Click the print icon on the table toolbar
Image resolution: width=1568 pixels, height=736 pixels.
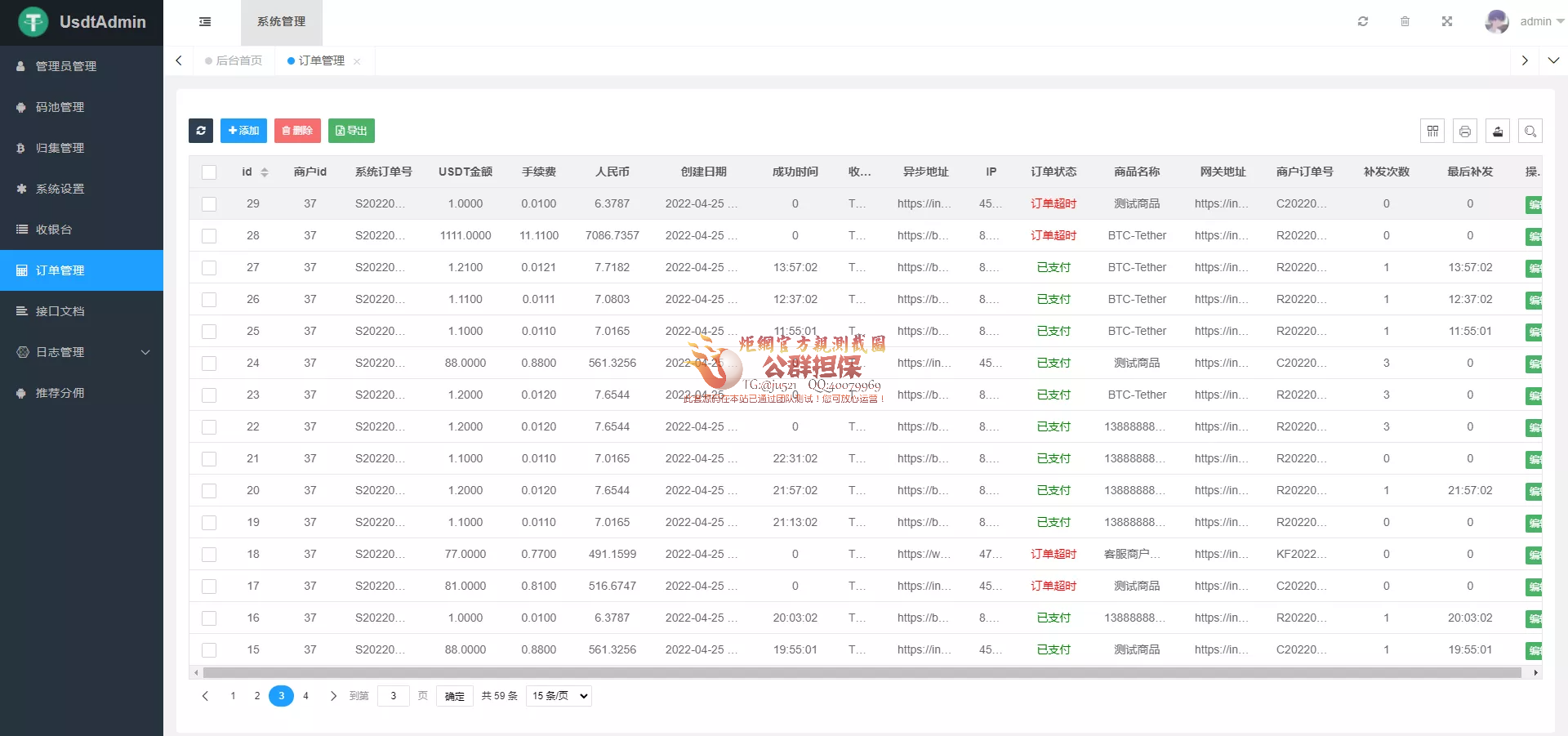click(x=1466, y=131)
